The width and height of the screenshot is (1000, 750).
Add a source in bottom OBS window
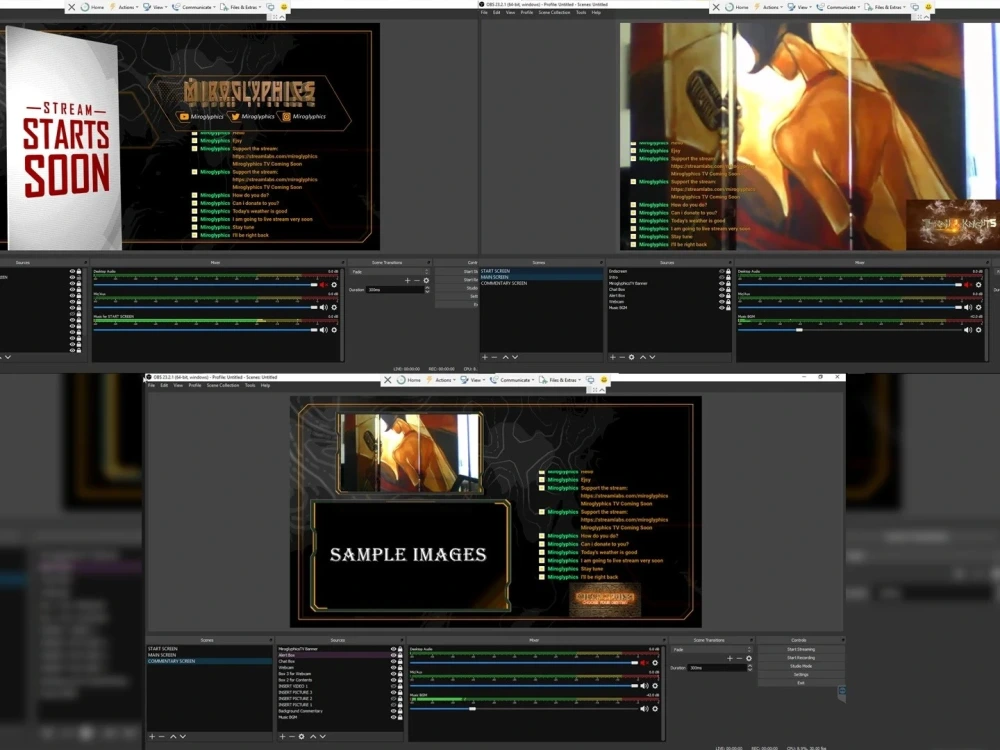pyautogui.click(x=282, y=737)
